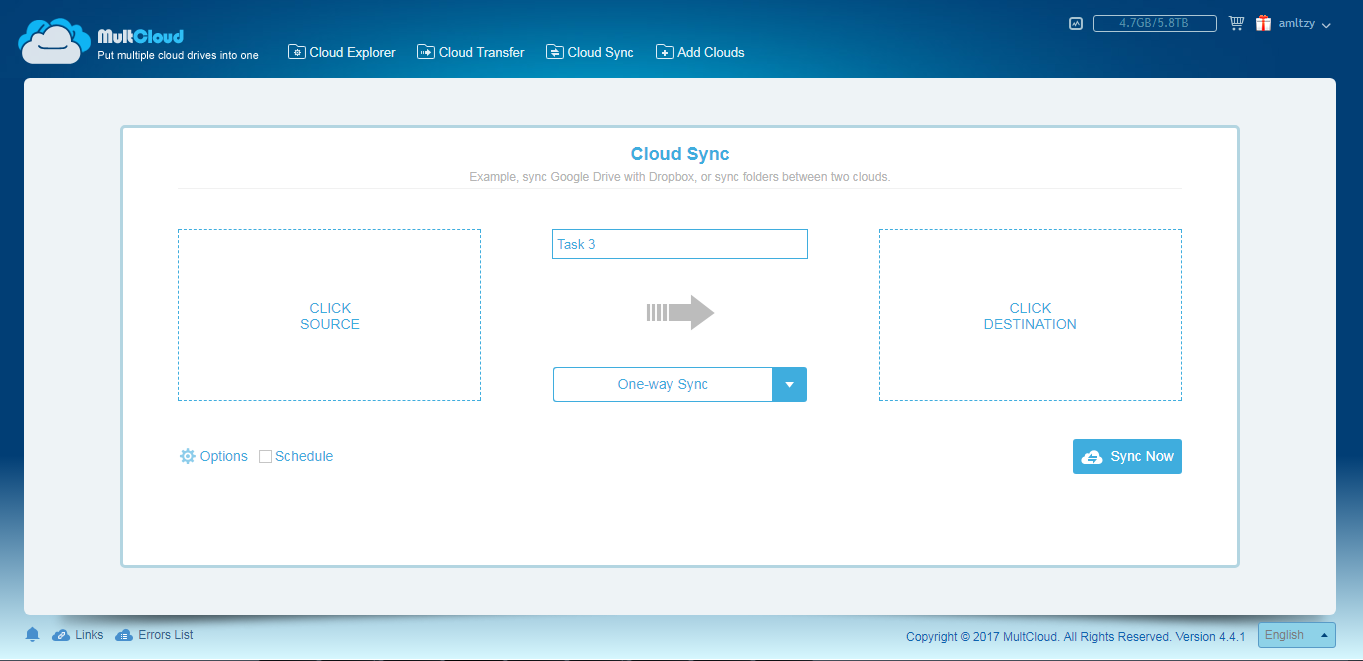Start syncing with Sync Now button
This screenshot has height=661, width=1363.
(x=1127, y=456)
